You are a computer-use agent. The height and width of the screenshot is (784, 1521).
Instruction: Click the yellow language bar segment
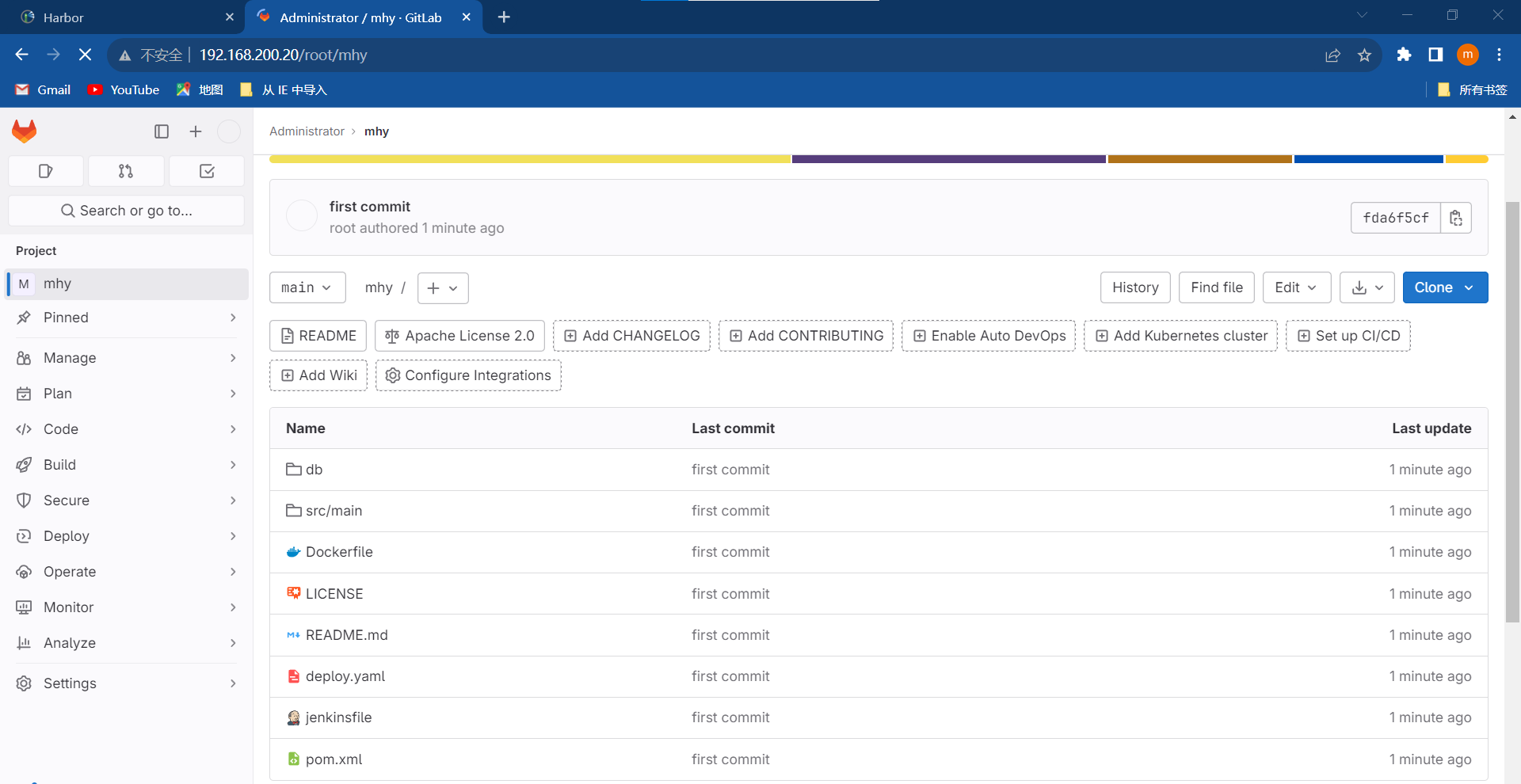[x=530, y=159]
